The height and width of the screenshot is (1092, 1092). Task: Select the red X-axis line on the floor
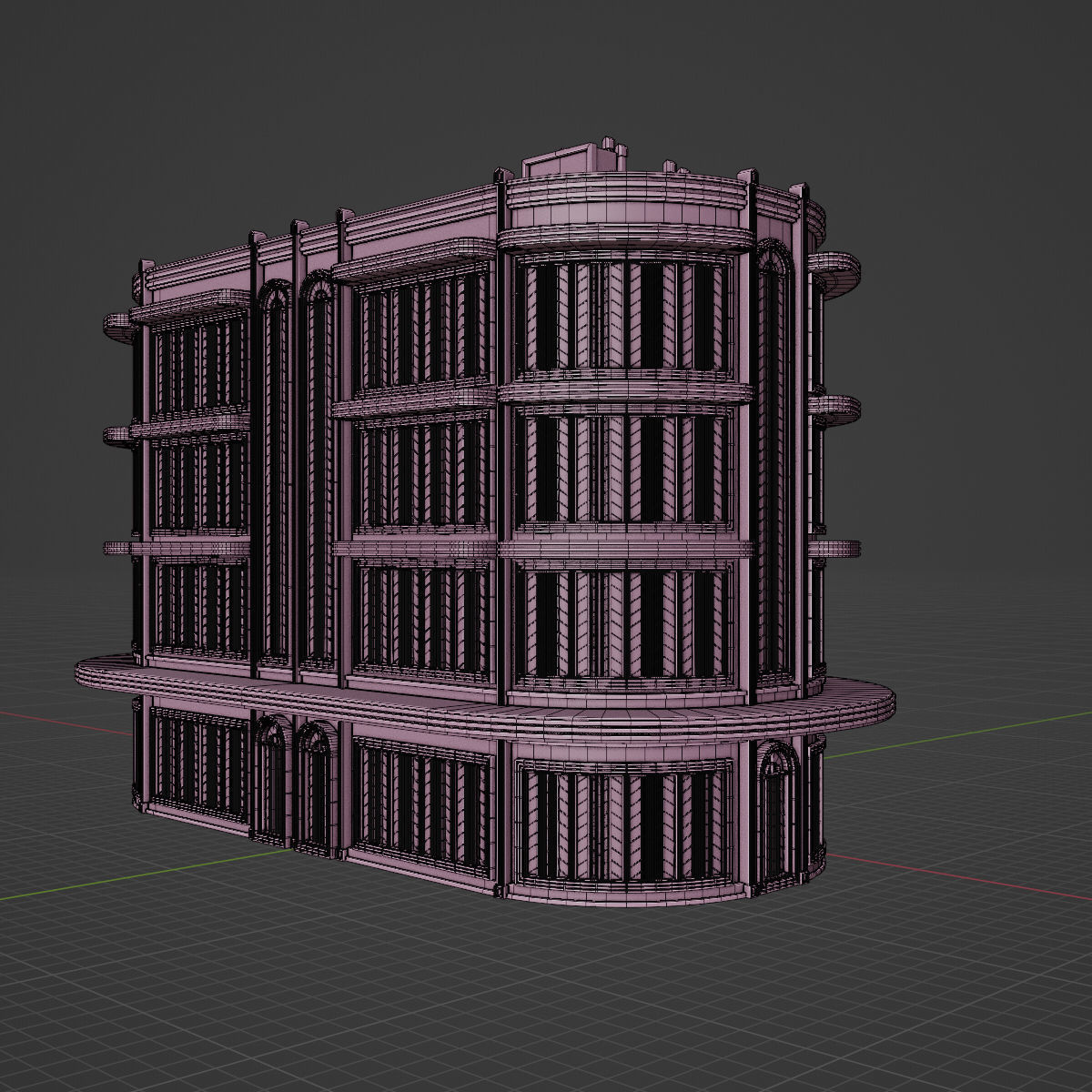click(x=965, y=878)
